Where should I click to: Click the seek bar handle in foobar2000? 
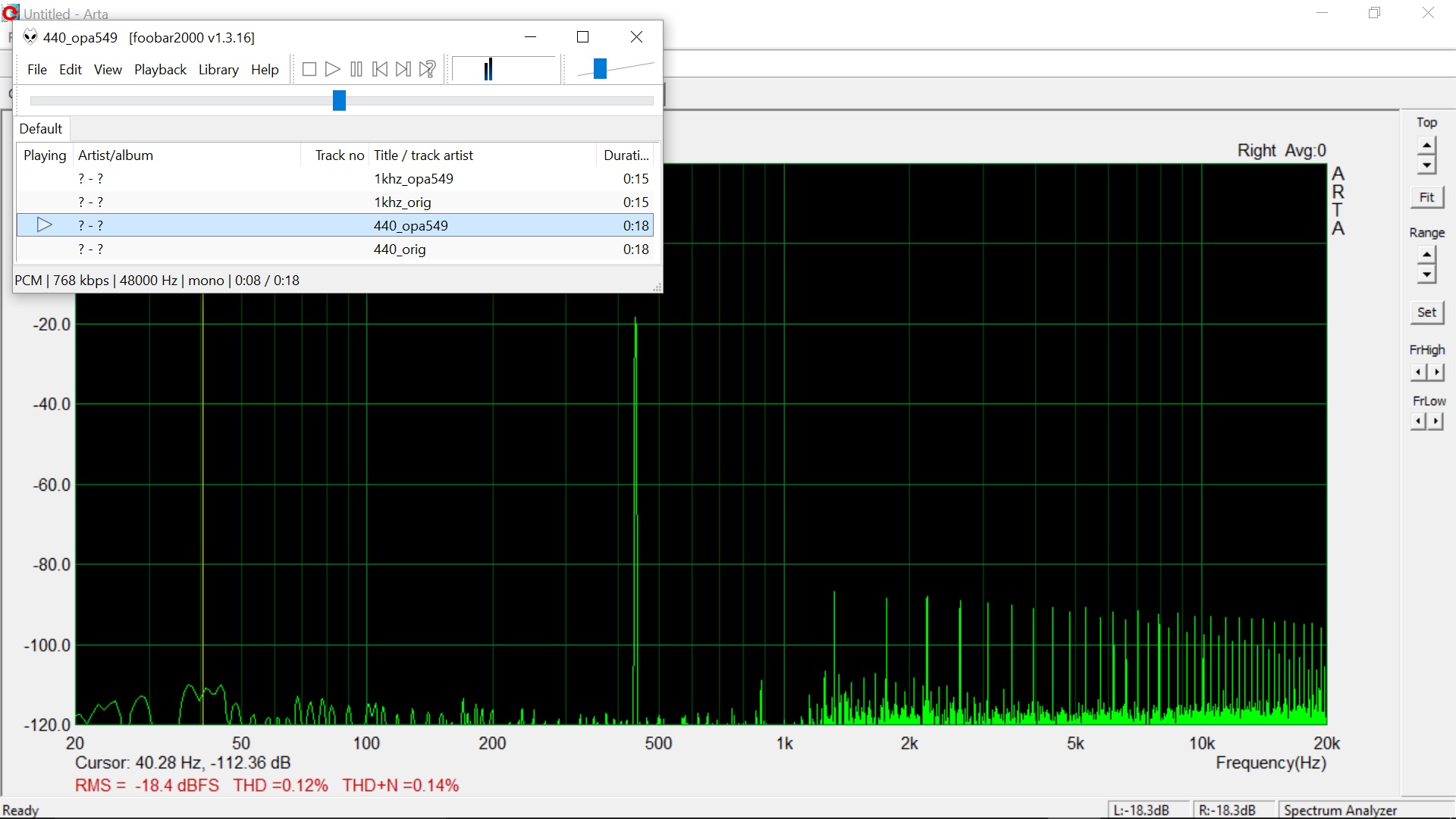[339, 100]
